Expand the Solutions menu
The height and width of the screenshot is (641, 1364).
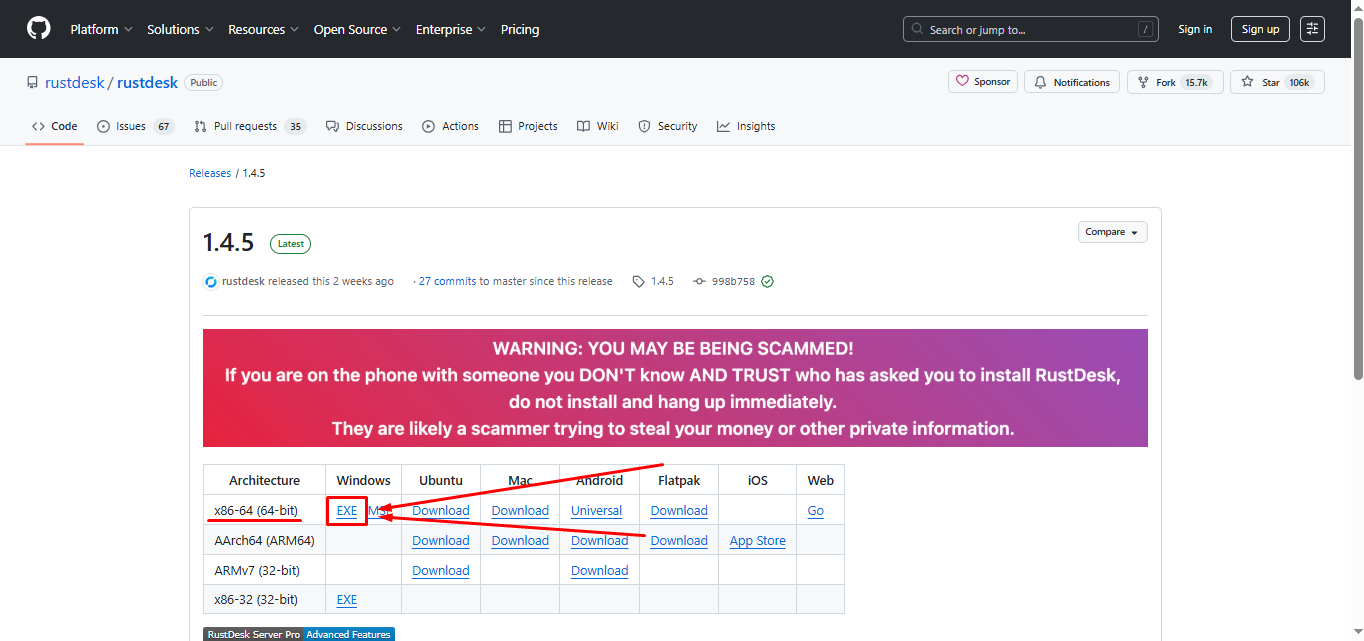point(180,29)
